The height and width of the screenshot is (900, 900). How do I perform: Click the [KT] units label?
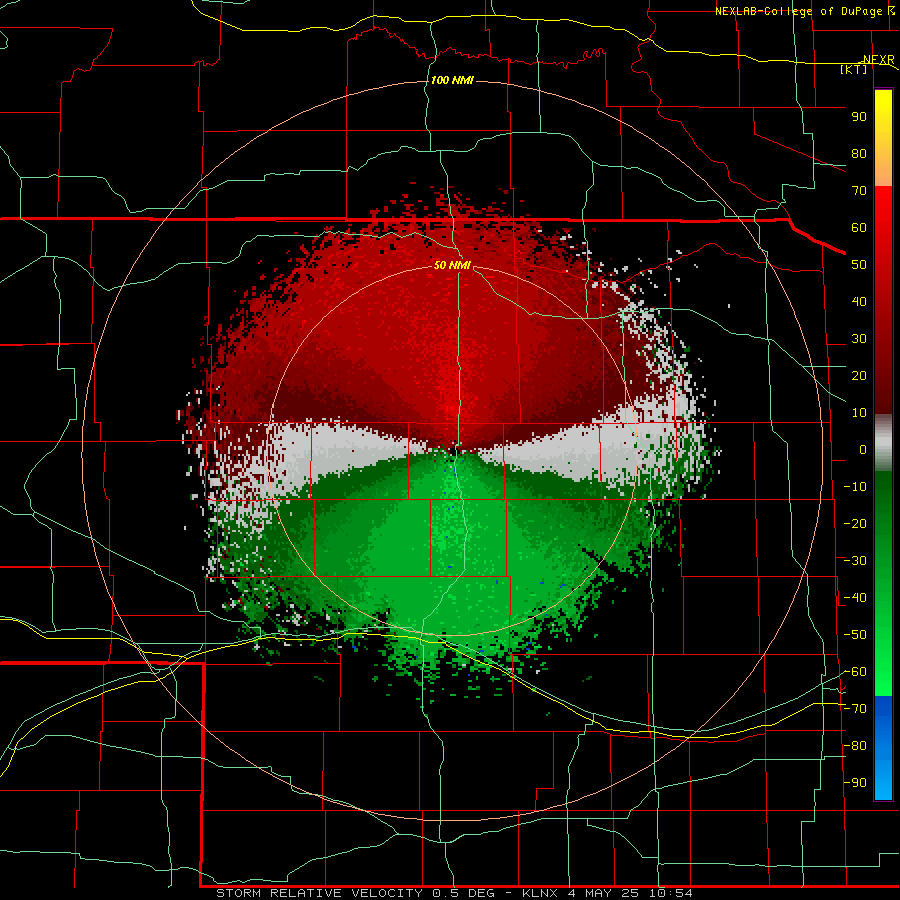click(x=854, y=69)
